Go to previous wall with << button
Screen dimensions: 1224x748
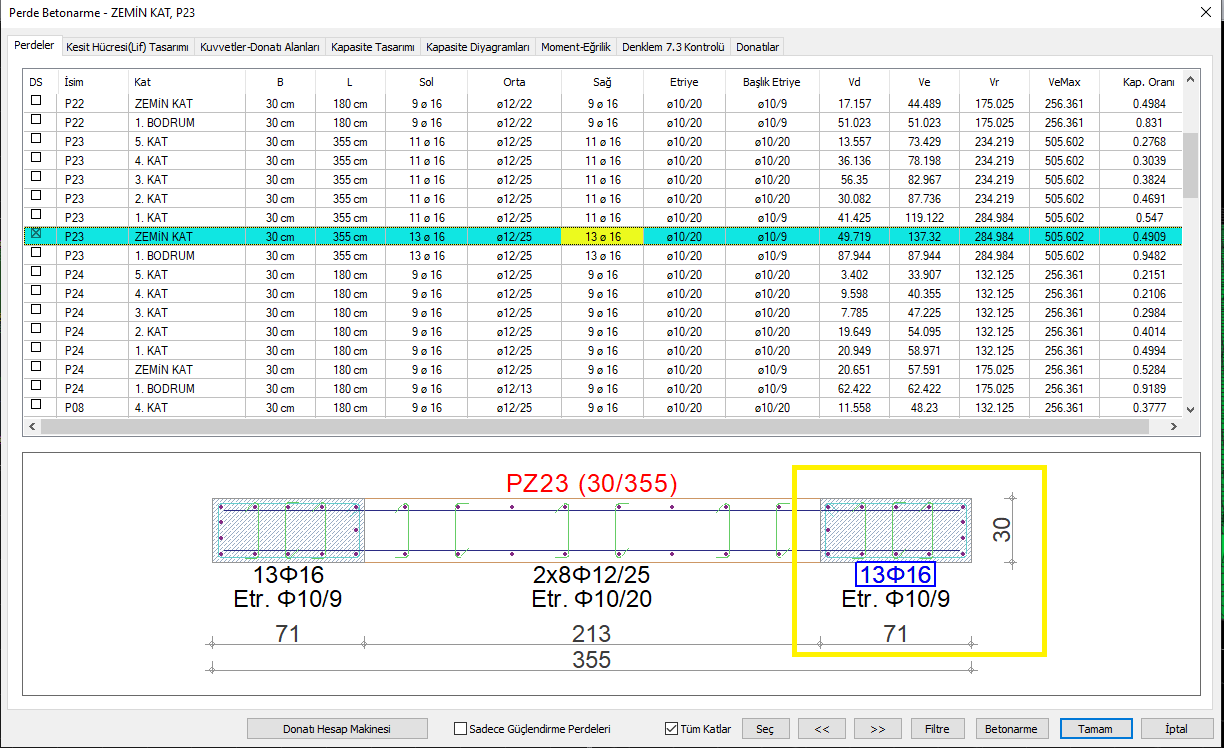[822, 729]
